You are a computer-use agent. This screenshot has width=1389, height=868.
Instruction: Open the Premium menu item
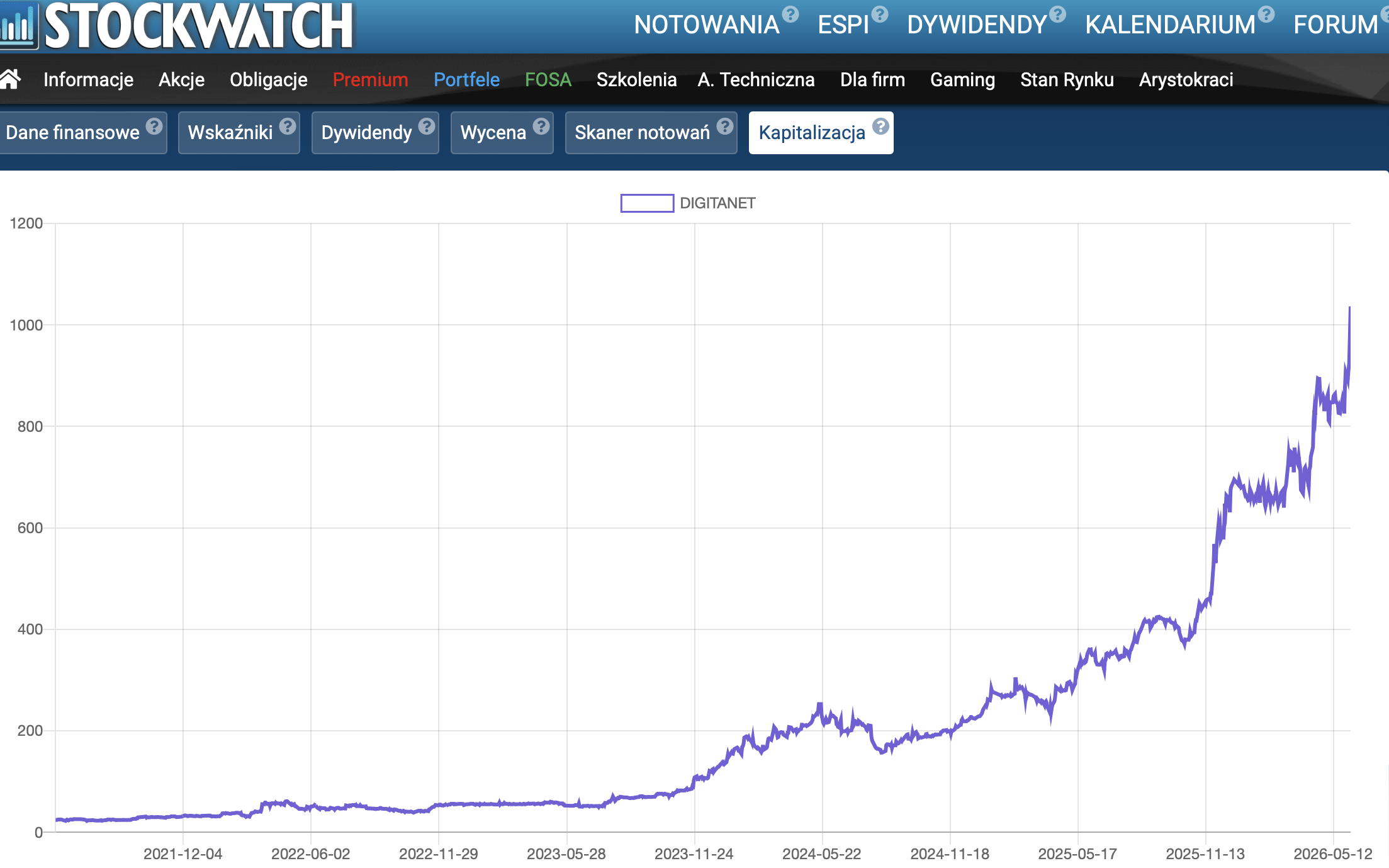371,80
